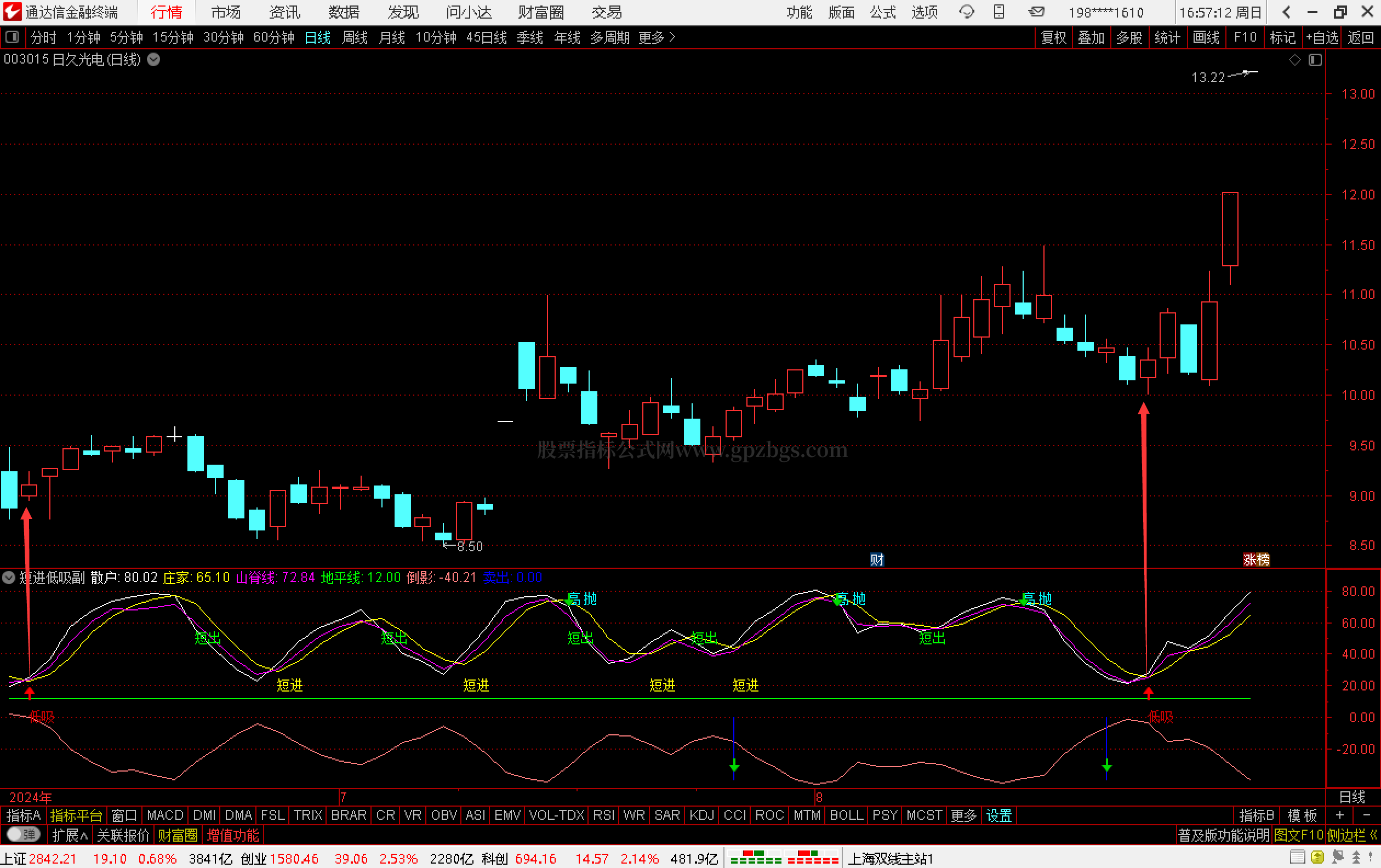Screen dimensions: 1381x868
Task: Open the 复权 adjustment options
Action: (1053, 37)
